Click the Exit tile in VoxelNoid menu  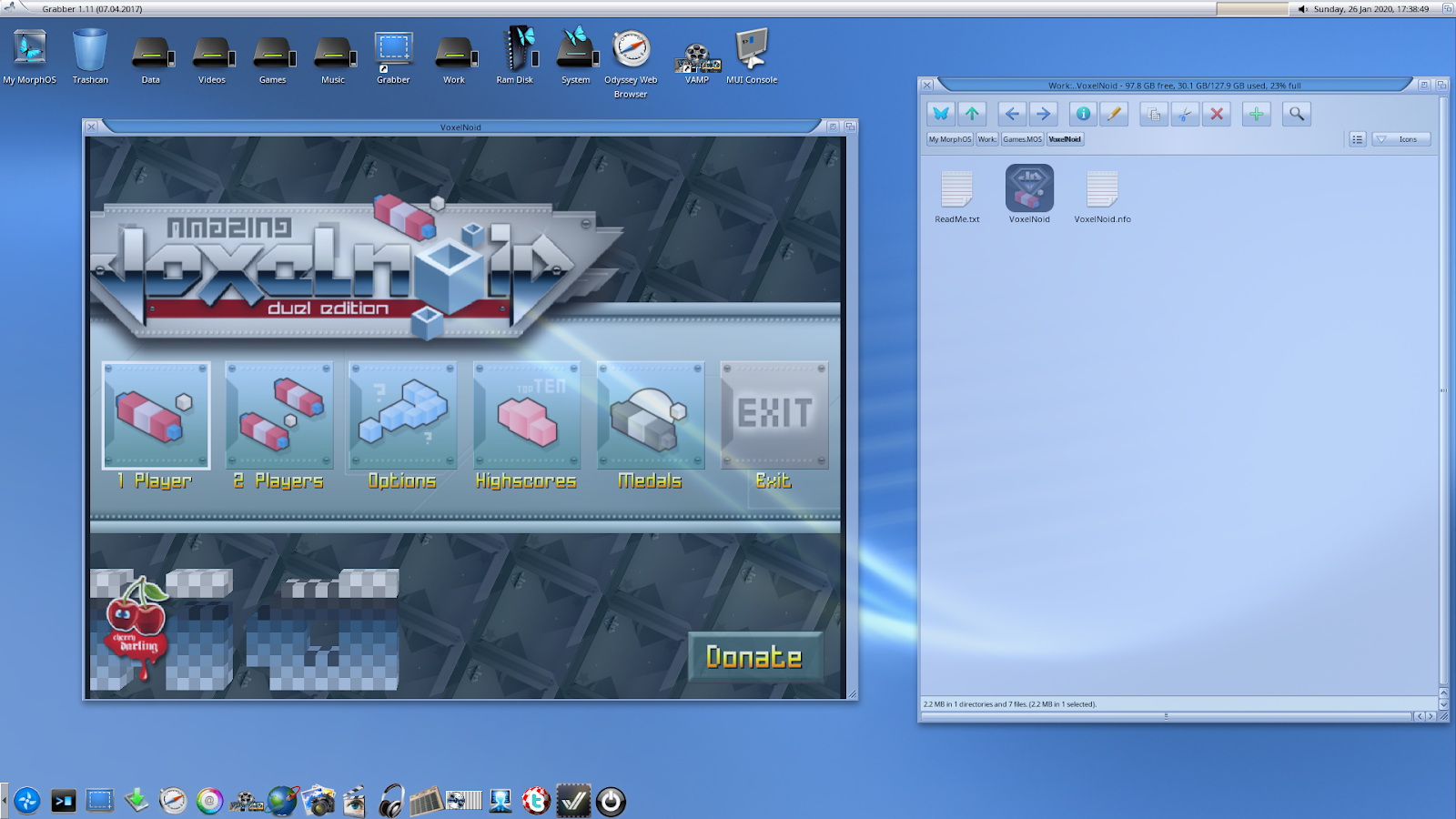coord(774,416)
